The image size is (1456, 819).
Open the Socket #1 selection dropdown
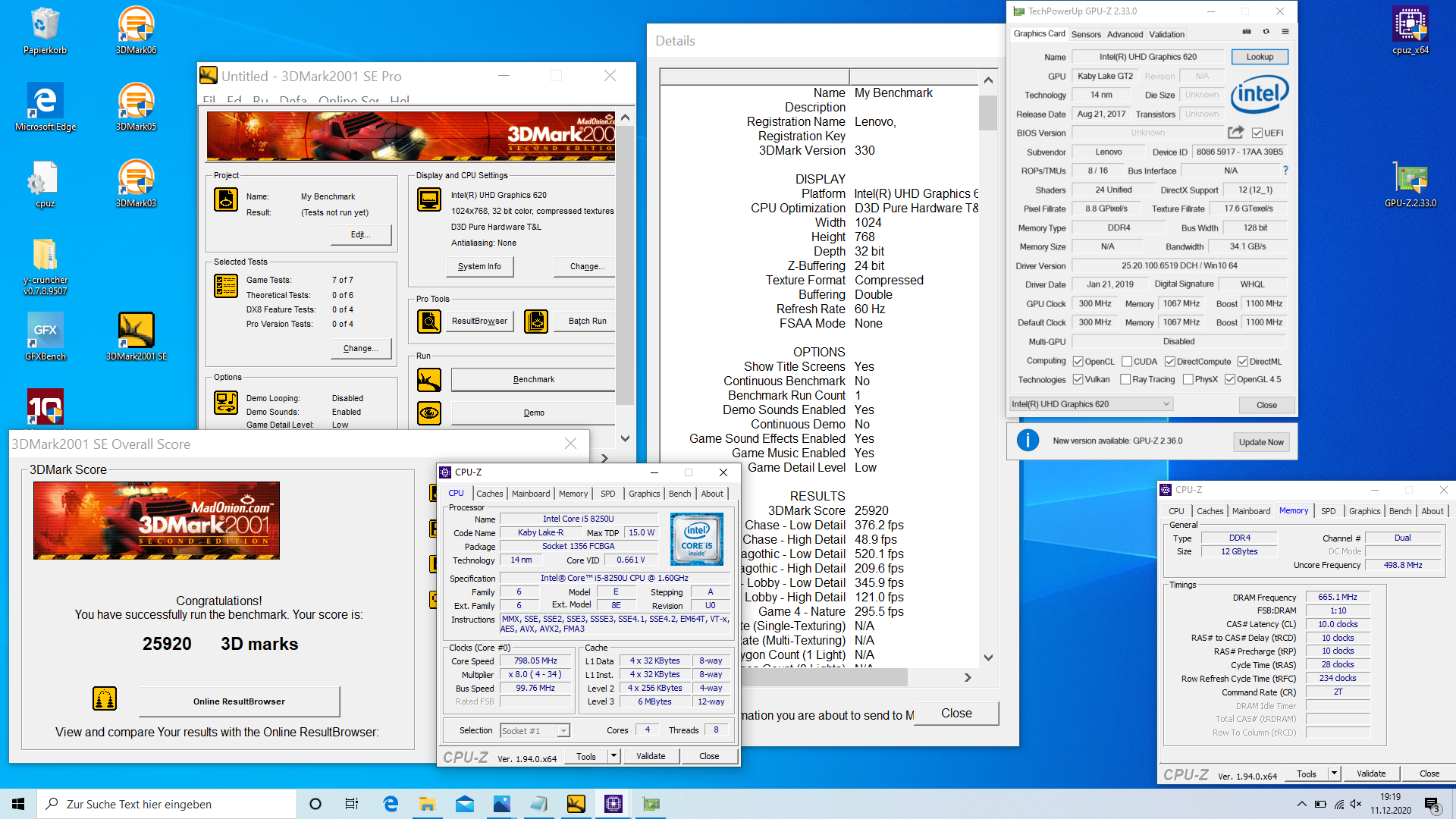[x=535, y=731]
